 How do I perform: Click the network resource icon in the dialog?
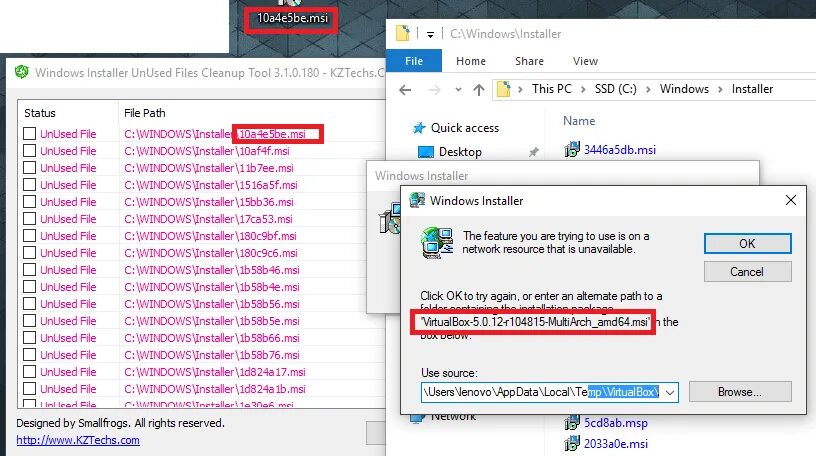pyautogui.click(x=437, y=243)
